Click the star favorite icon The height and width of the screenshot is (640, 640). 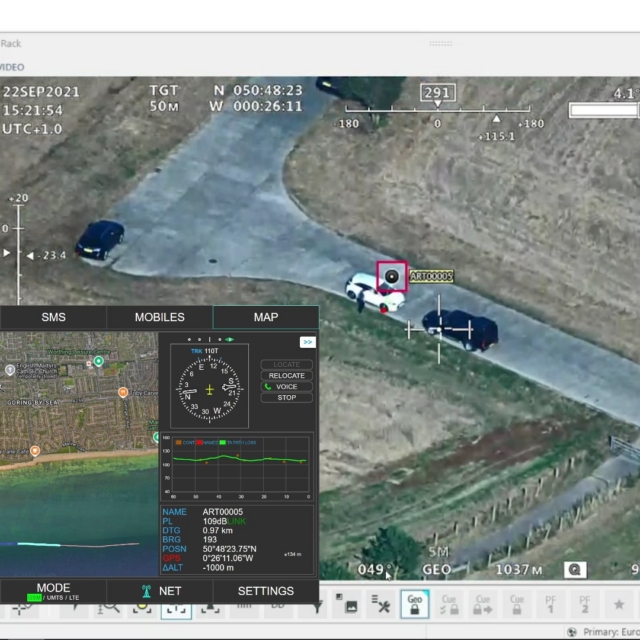pos(619,604)
